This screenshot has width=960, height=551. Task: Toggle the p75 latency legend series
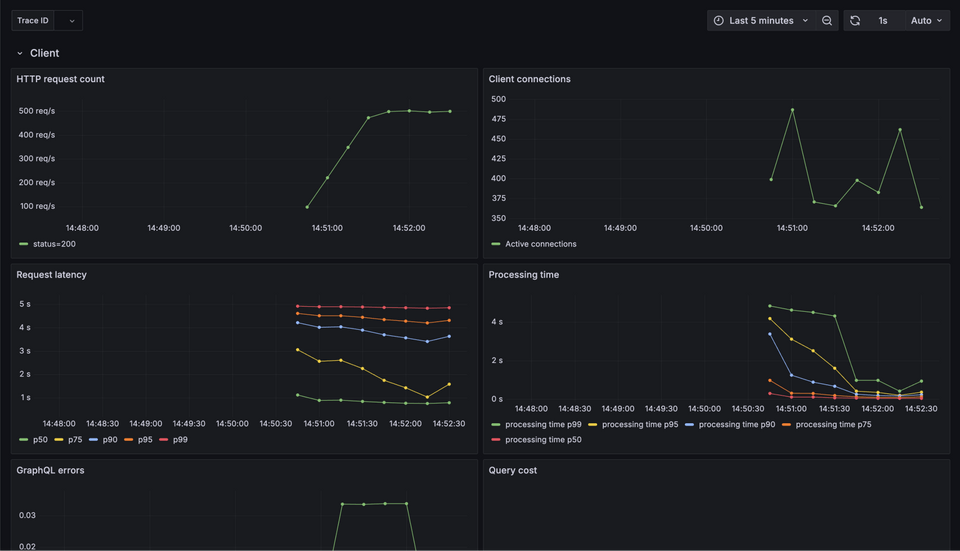pos(75,440)
